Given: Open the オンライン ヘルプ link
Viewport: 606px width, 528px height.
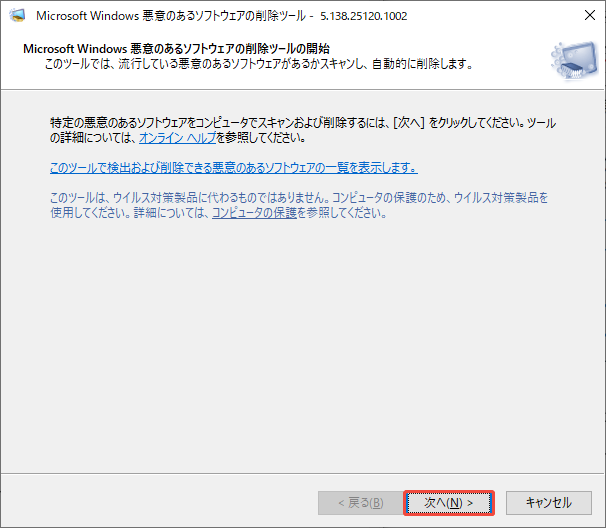Looking at the screenshot, I should click(x=178, y=138).
